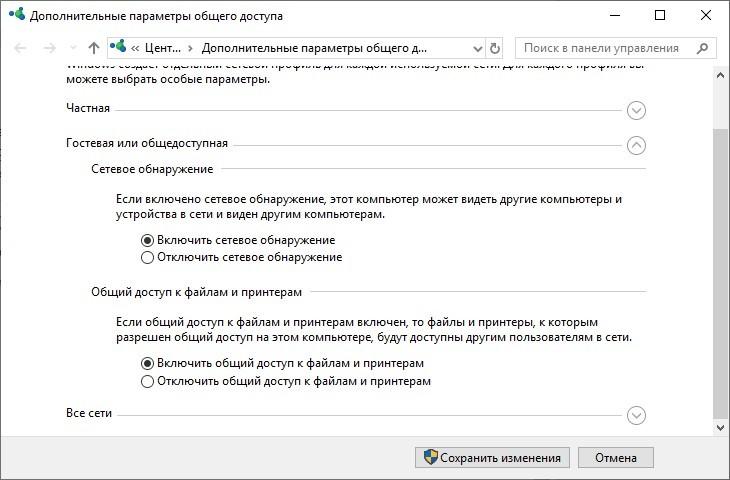The height and width of the screenshot is (480, 730).
Task: Select "Включить общий доступ к файлам и принтерам"
Action: [x=147, y=363]
